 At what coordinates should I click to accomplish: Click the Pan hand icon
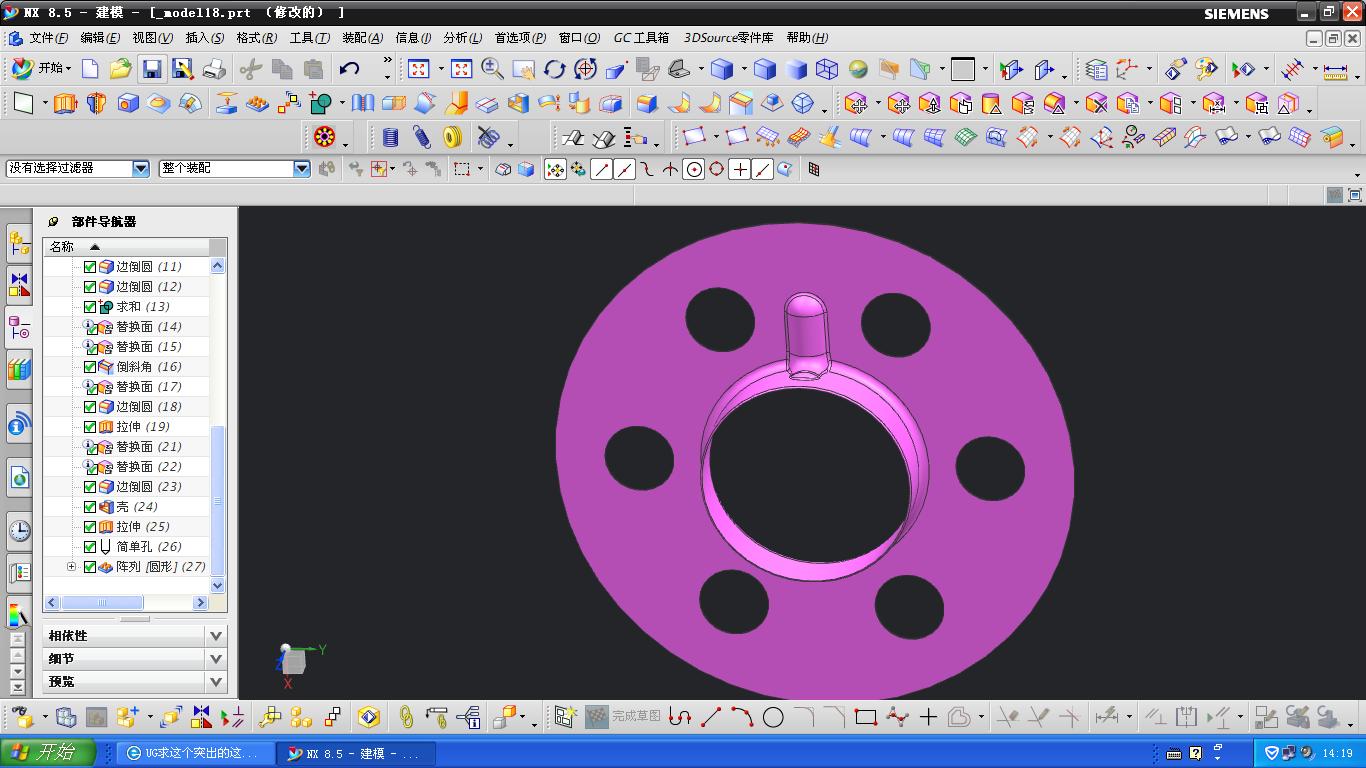click(x=523, y=69)
